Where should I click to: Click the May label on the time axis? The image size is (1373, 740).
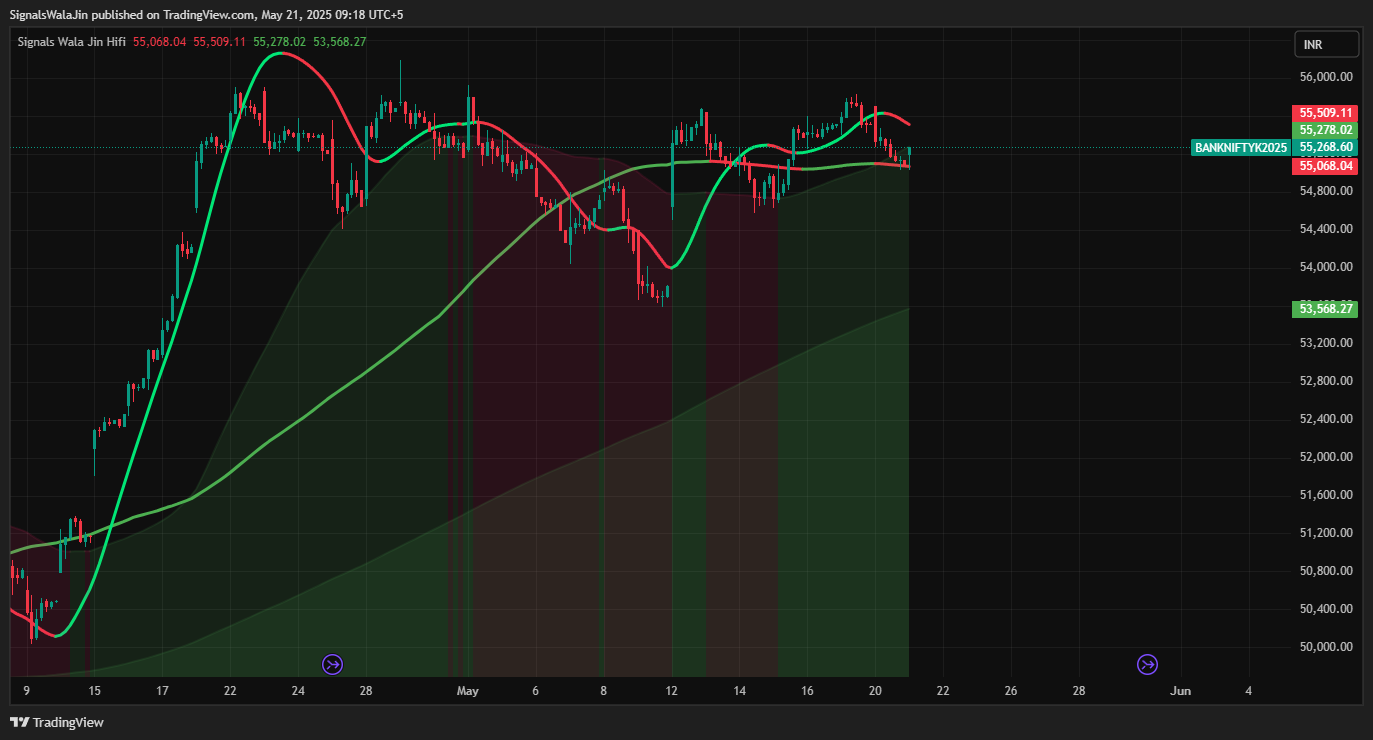(x=467, y=691)
